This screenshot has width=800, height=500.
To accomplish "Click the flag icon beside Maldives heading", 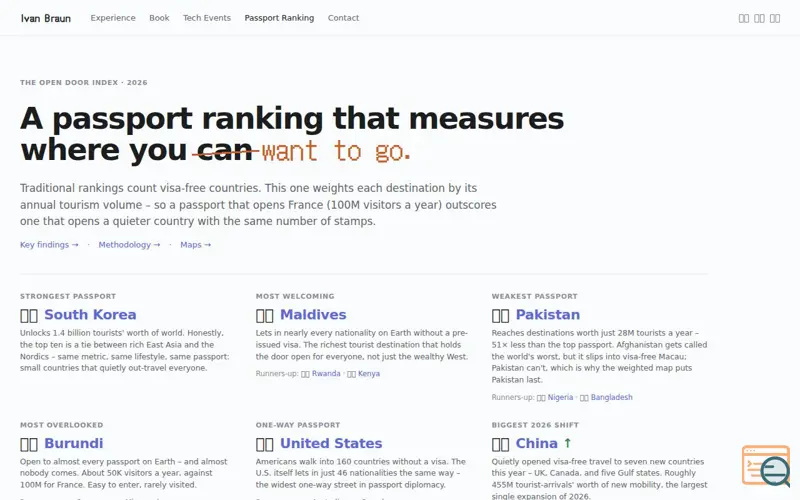I will [x=265, y=315].
